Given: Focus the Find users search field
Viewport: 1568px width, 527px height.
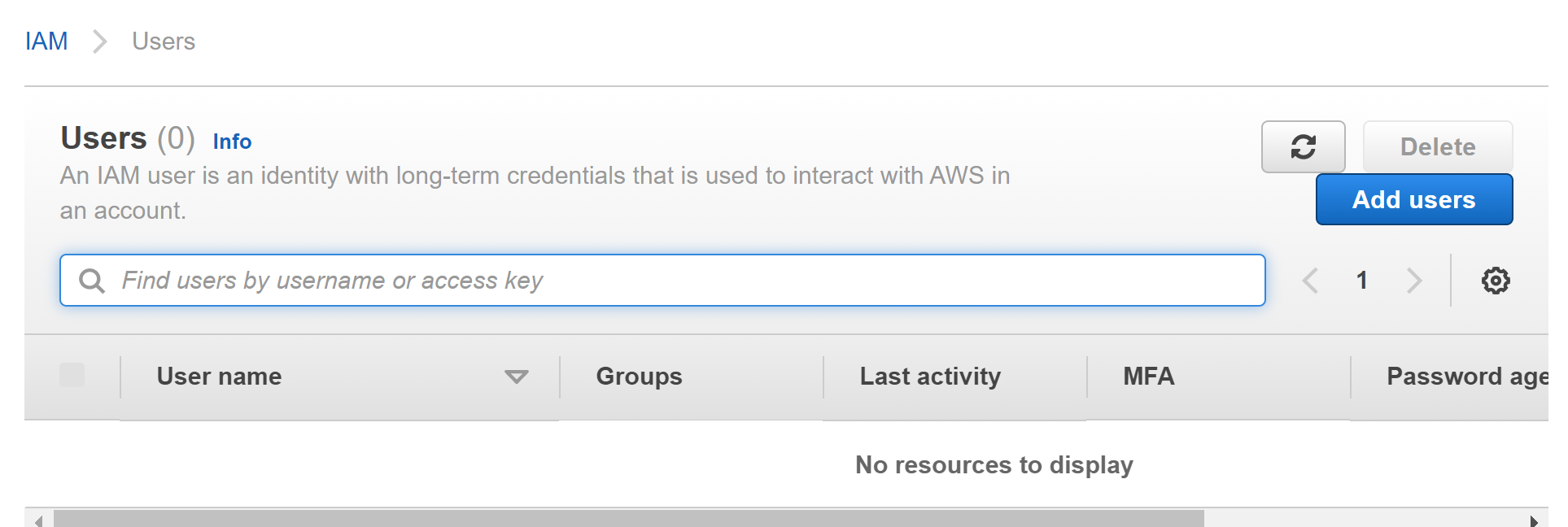Looking at the screenshot, I should (x=662, y=281).
